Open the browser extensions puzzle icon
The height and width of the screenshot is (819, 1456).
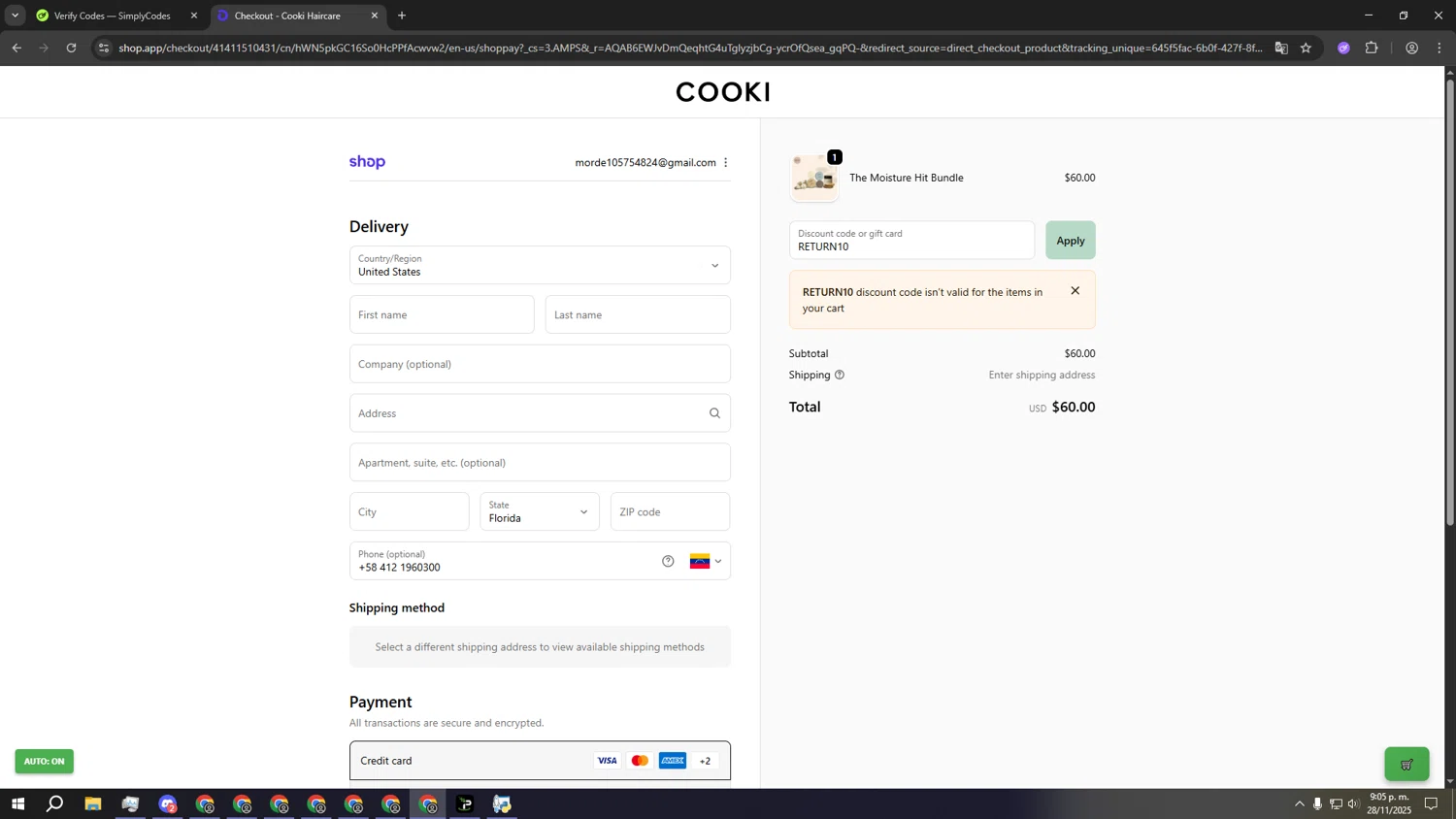click(x=1372, y=48)
